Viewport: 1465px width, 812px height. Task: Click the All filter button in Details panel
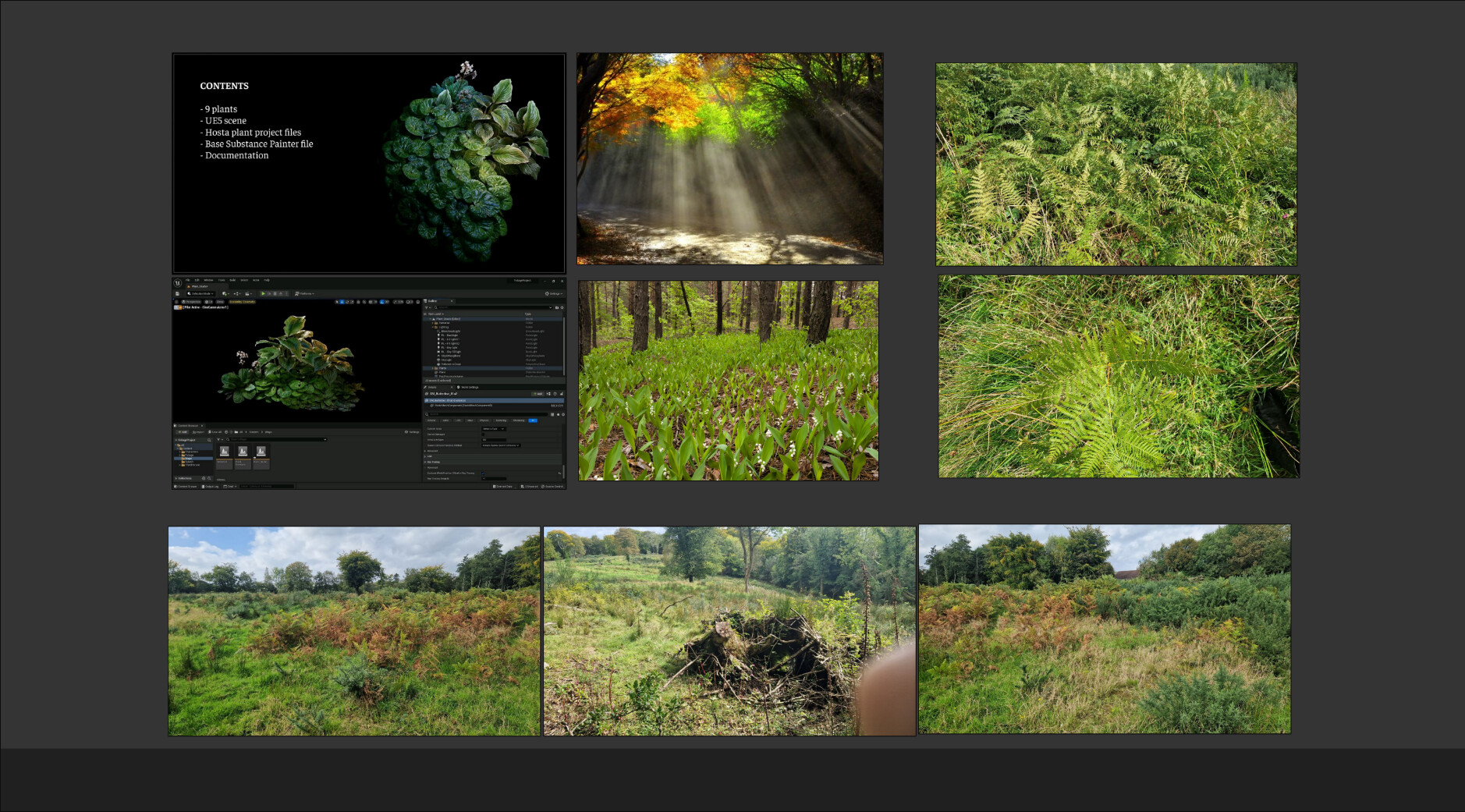point(533,420)
